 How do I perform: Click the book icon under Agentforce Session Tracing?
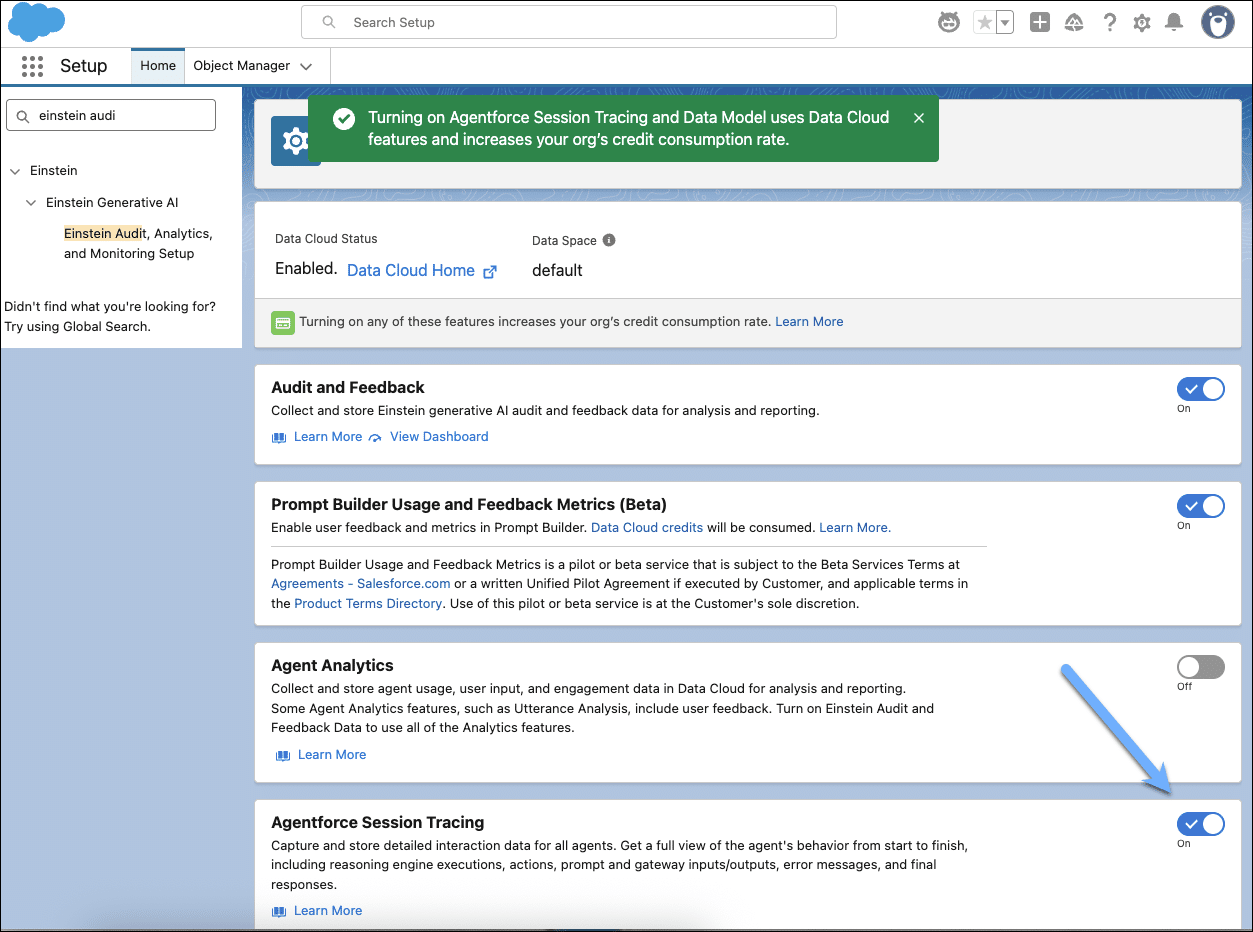tap(279, 911)
